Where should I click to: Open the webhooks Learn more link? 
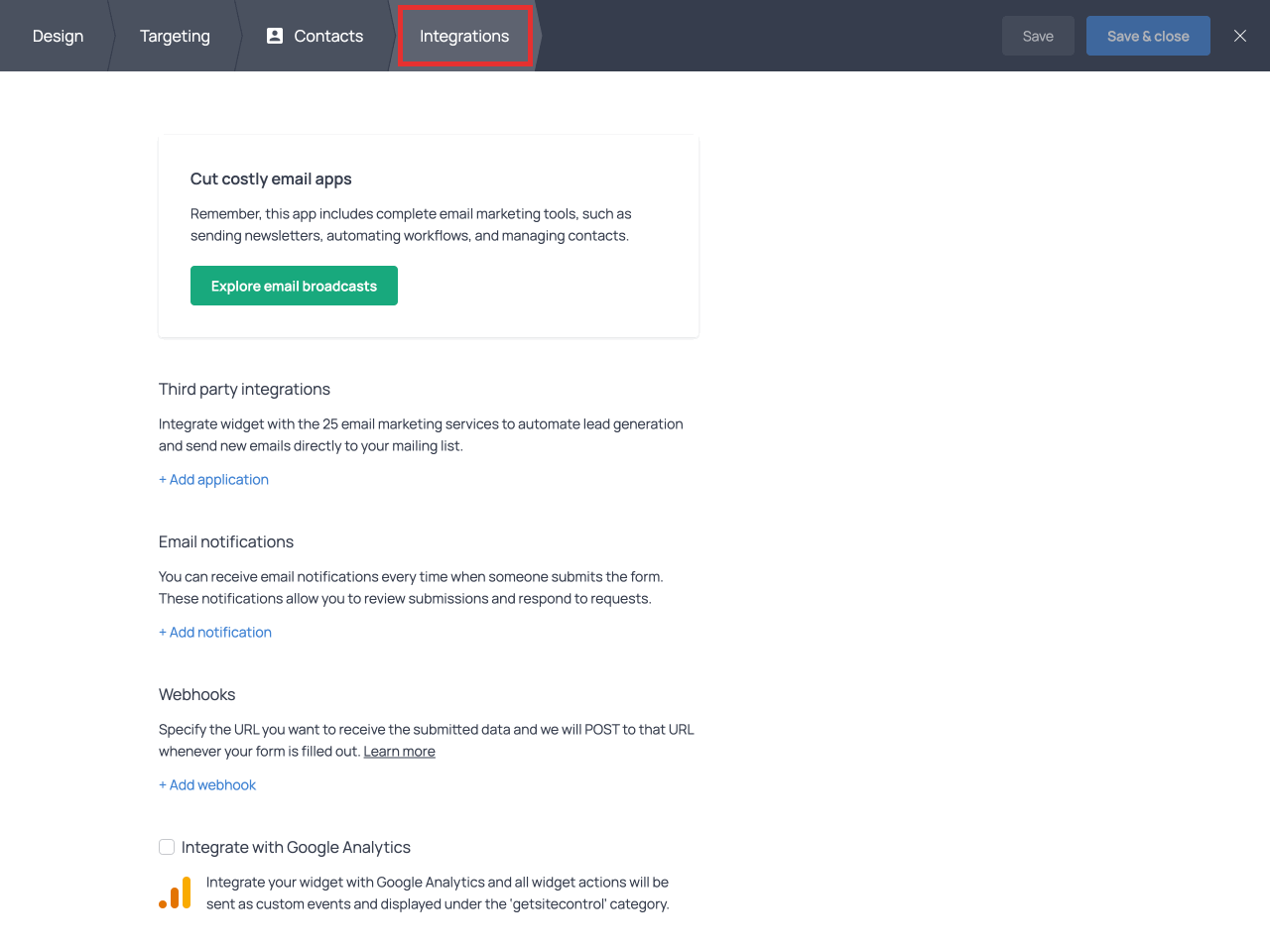[399, 752]
